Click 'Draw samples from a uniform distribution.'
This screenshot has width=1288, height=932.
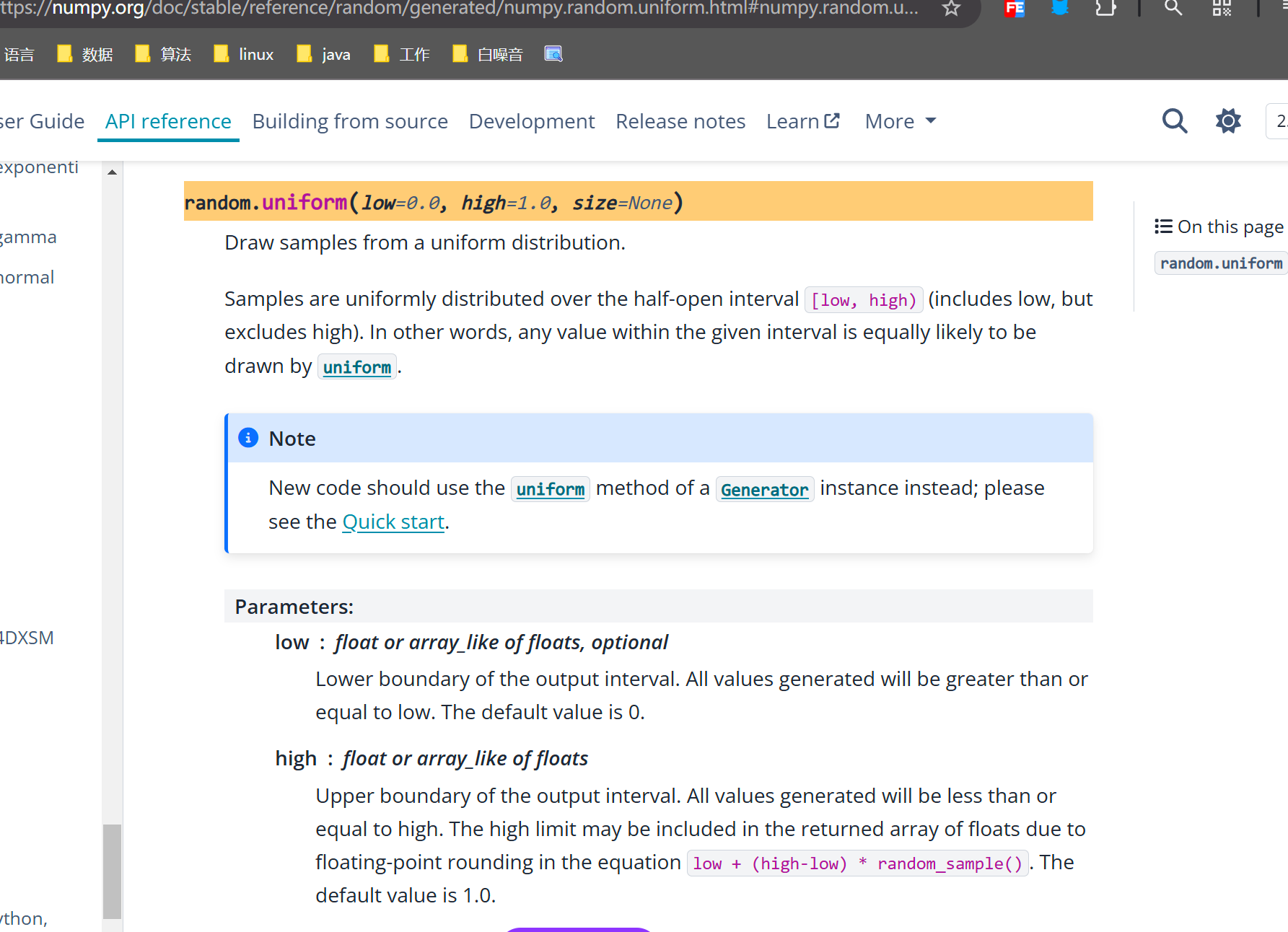click(425, 242)
